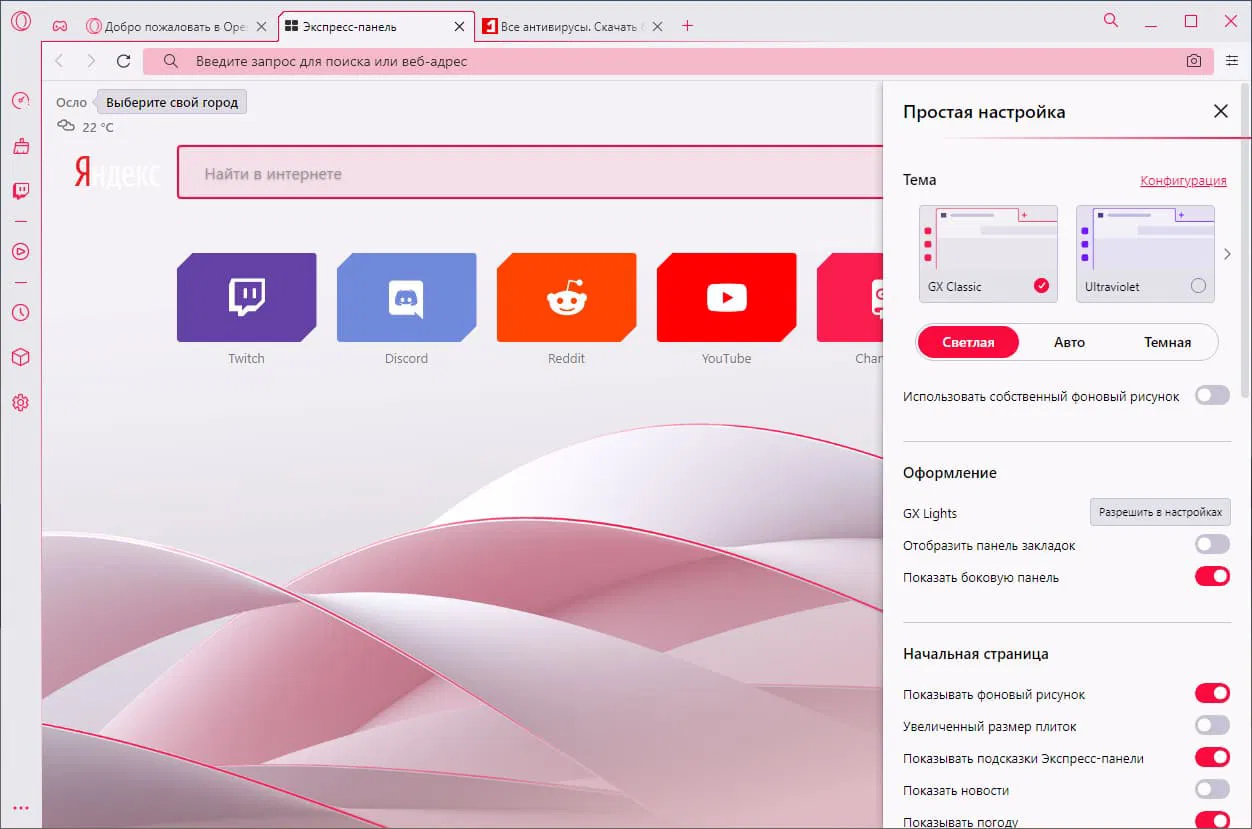Click the Осло city label
This screenshot has height=829, width=1252.
tap(71, 102)
